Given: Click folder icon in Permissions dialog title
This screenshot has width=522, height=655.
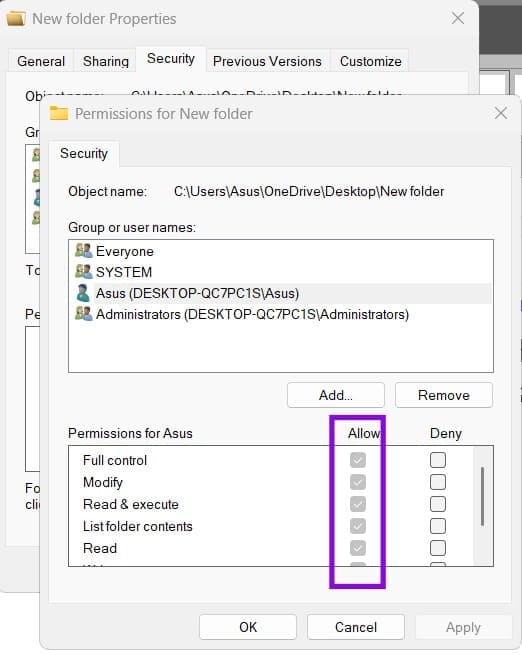Looking at the screenshot, I should 59,114.
